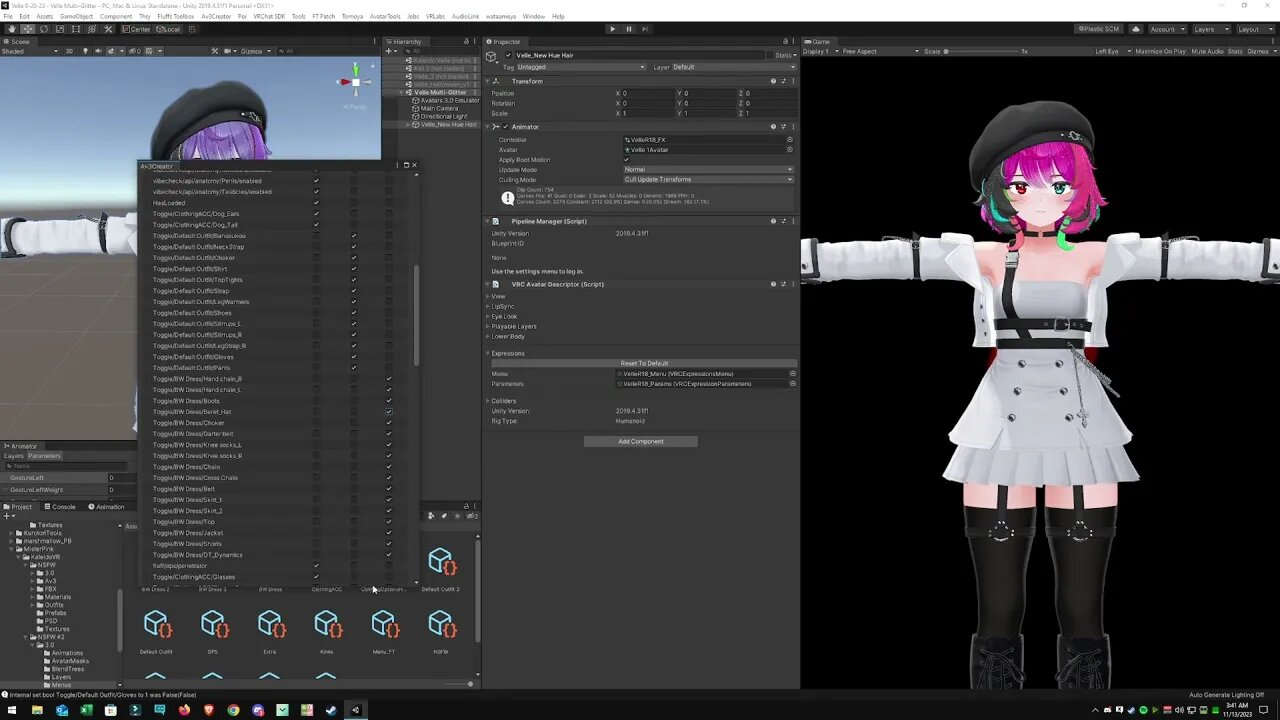Image resolution: width=1280 pixels, height=720 pixels.
Task: Toggle Apply Root Motion checkbox
Action: click(627, 160)
